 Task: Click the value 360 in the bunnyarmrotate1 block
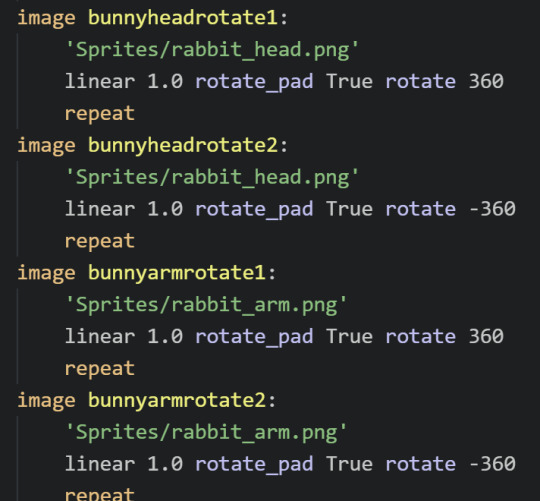486,336
